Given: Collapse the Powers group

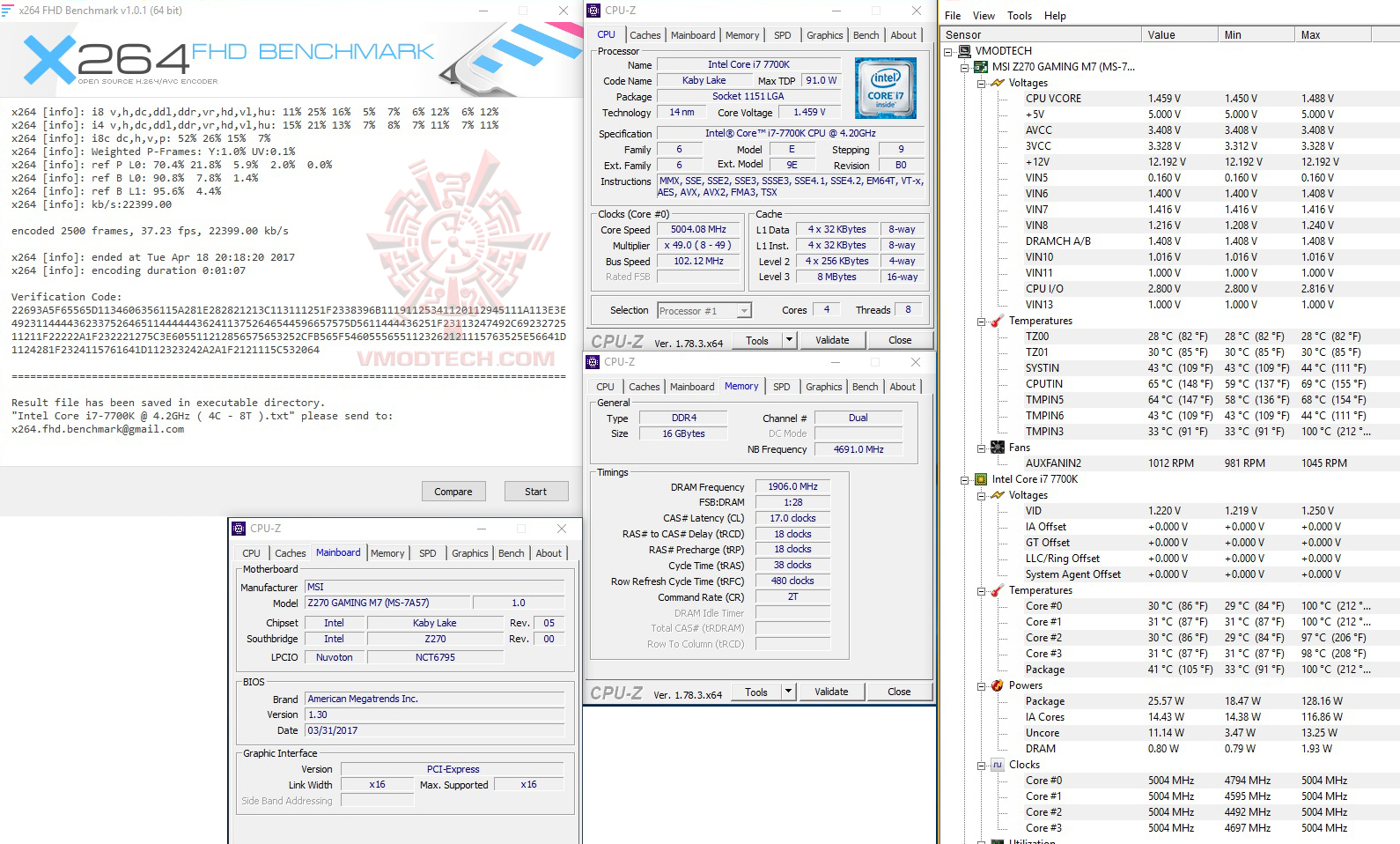Looking at the screenshot, I should click(981, 686).
